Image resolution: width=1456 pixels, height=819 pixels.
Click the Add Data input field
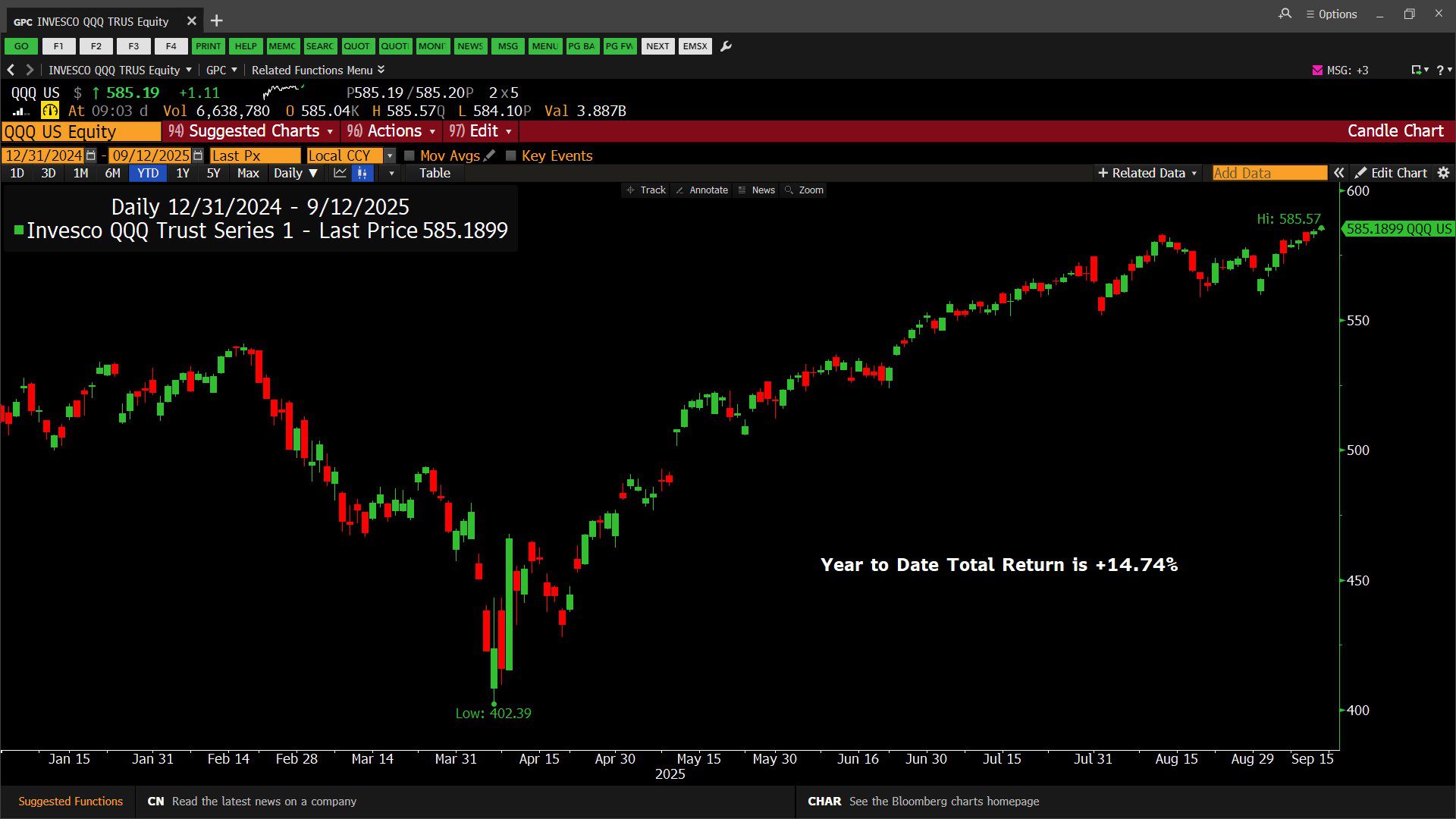1269,173
